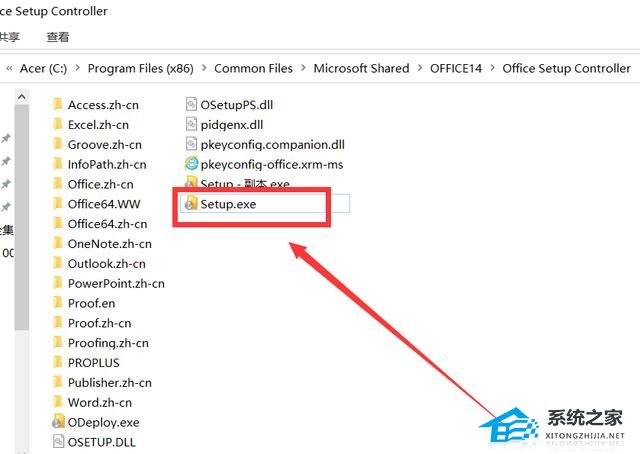This screenshot has width=640, height=454.
Task: Select OneNote.zh-cn folder name
Action: pos(110,244)
